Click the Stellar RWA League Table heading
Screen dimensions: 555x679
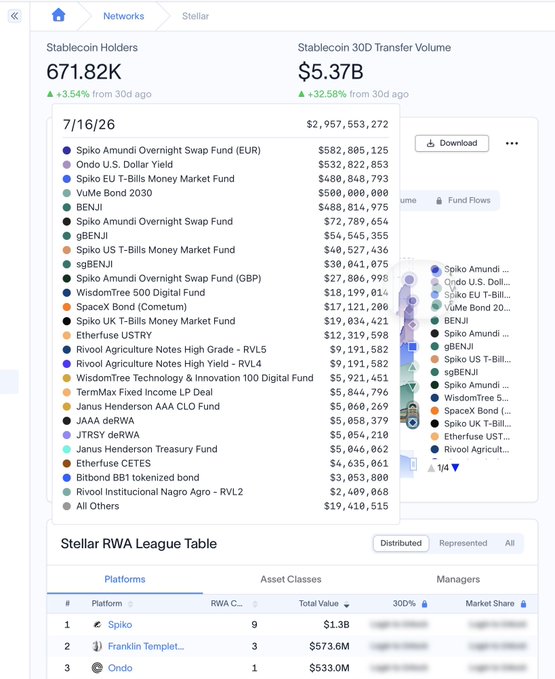139,544
